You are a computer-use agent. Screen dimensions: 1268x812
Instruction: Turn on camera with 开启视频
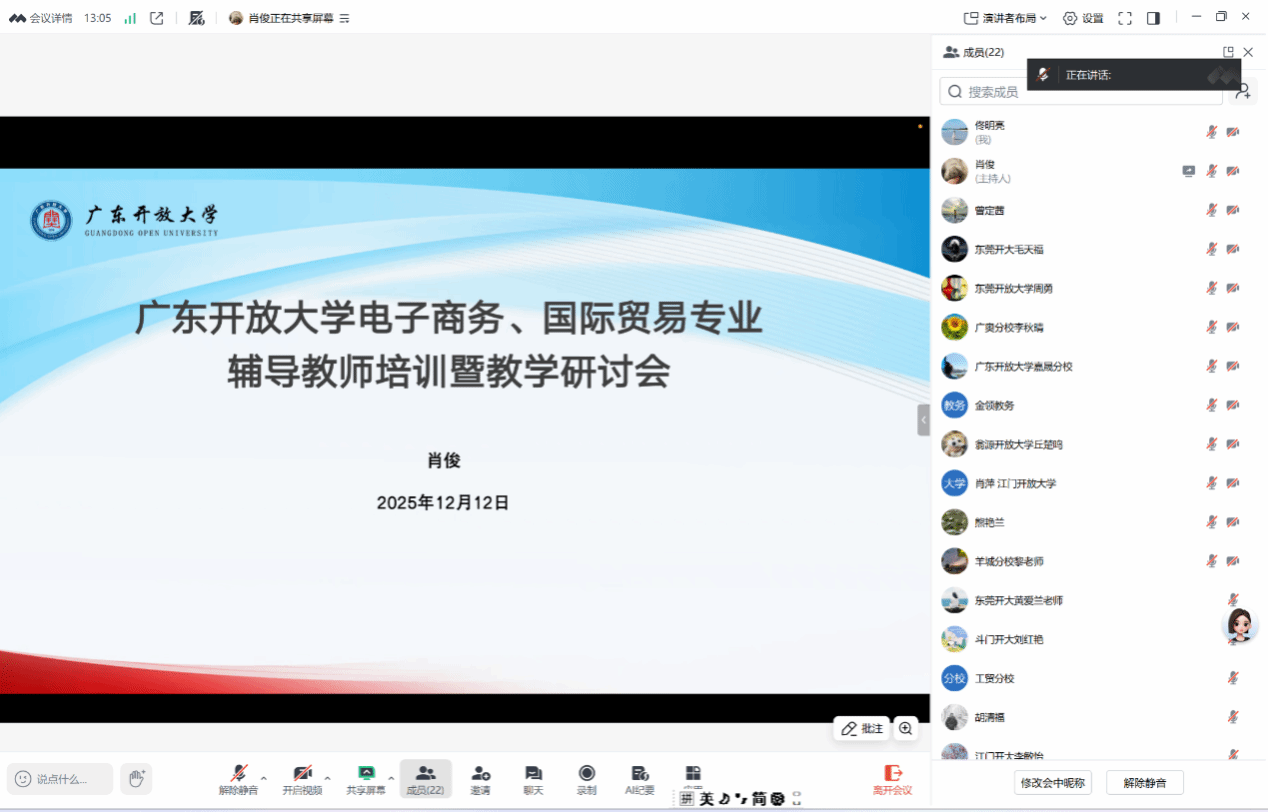click(302, 779)
